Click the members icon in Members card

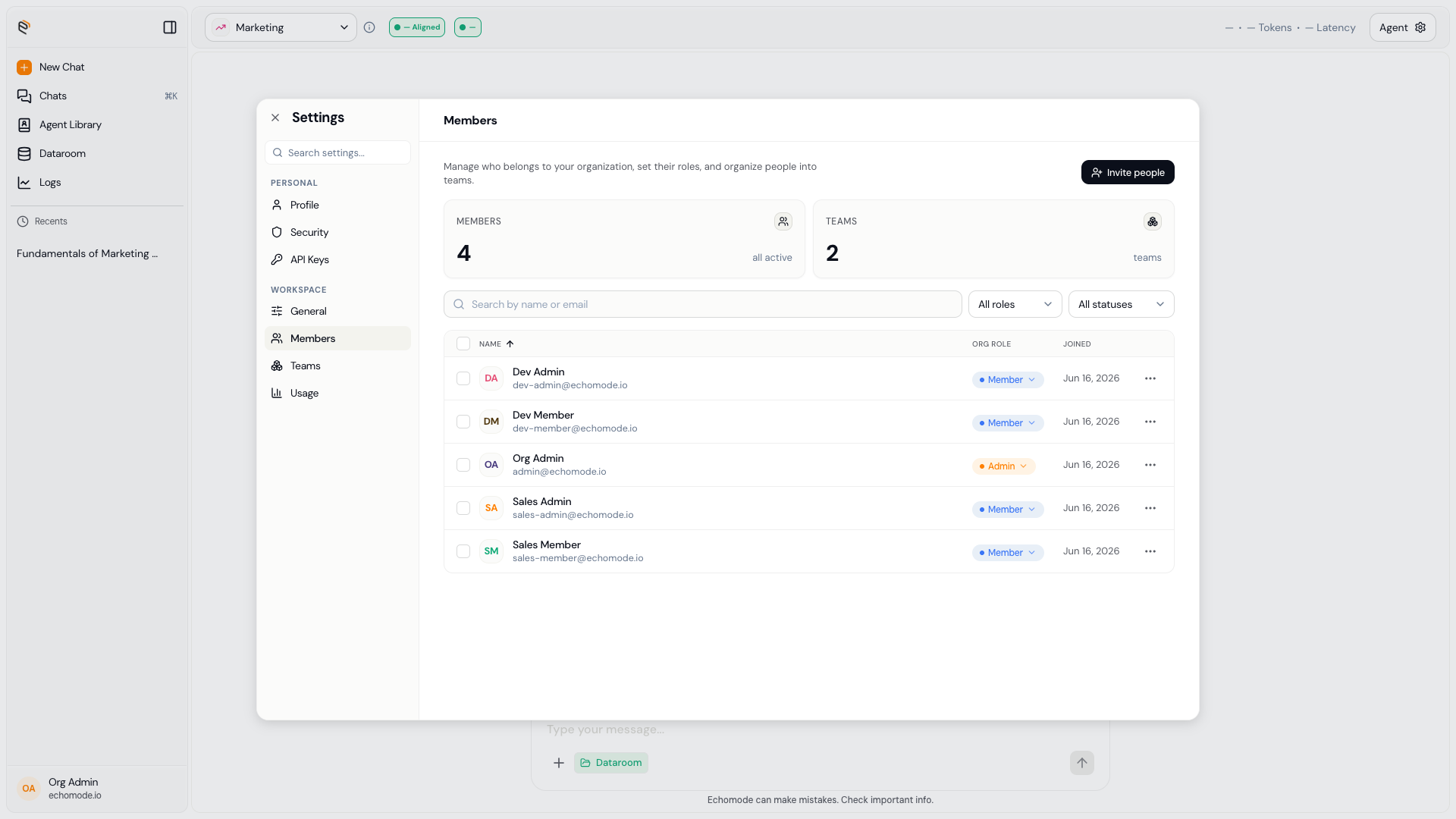[x=783, y=221]
